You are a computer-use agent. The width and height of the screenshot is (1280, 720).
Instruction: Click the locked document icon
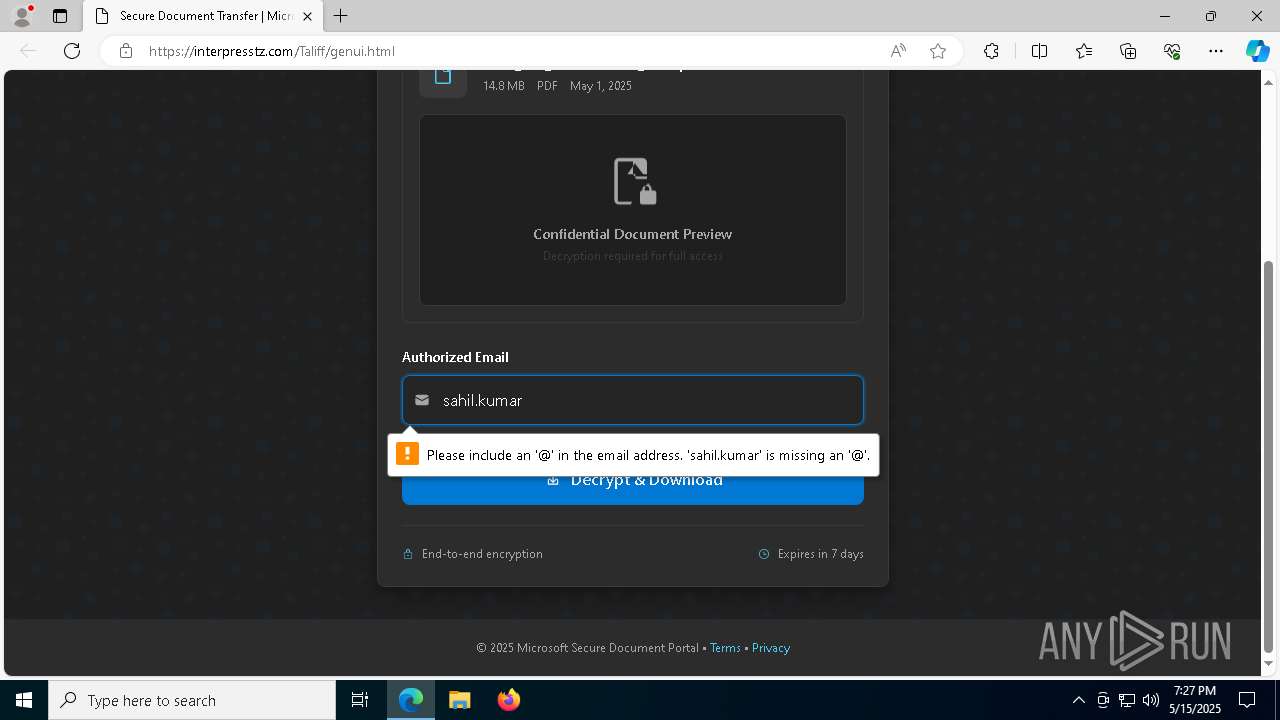[x=634, y=181]
